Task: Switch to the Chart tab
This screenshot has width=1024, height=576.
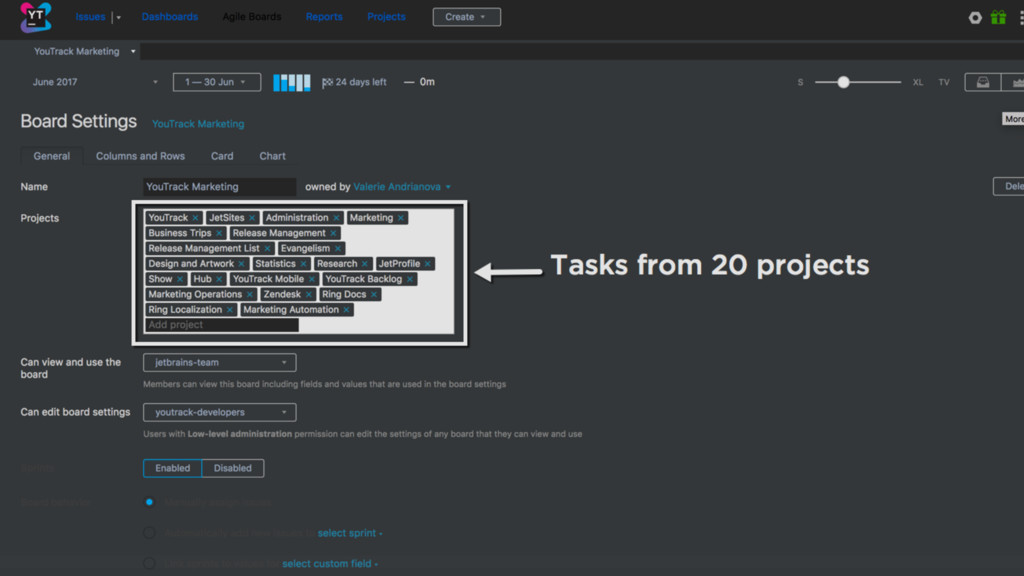Action: [x=272, y=156]
